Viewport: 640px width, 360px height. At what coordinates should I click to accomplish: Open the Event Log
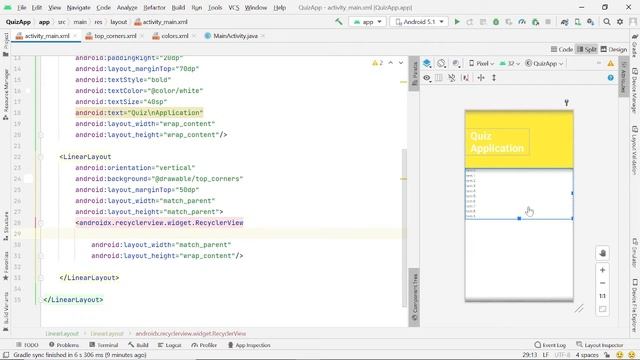[x=550, y=345]
